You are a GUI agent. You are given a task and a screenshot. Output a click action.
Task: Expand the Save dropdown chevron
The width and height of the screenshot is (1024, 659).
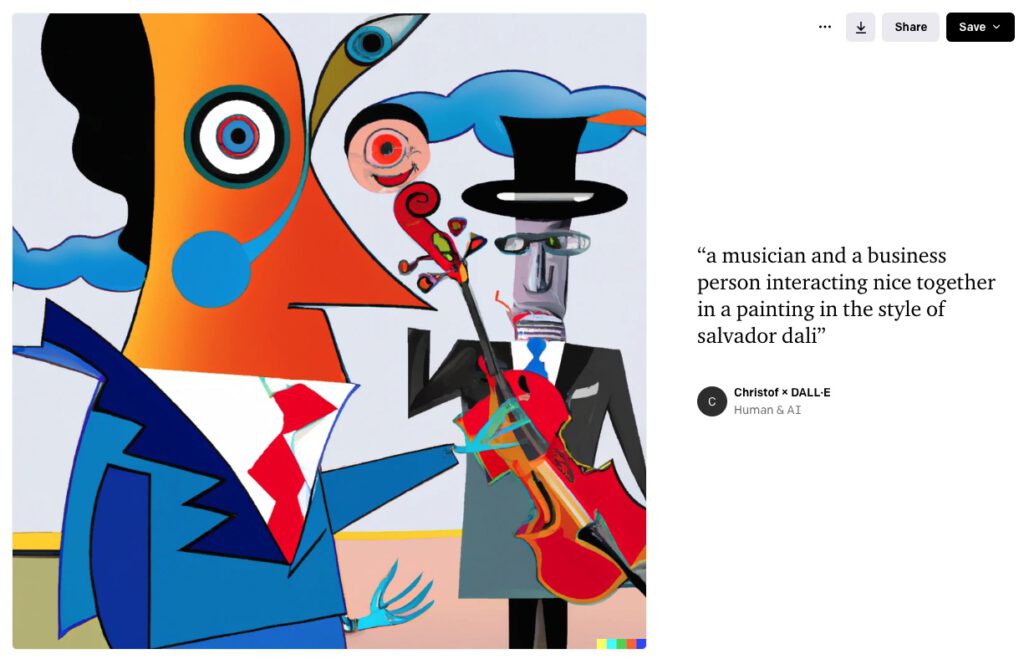coord(997,27)
